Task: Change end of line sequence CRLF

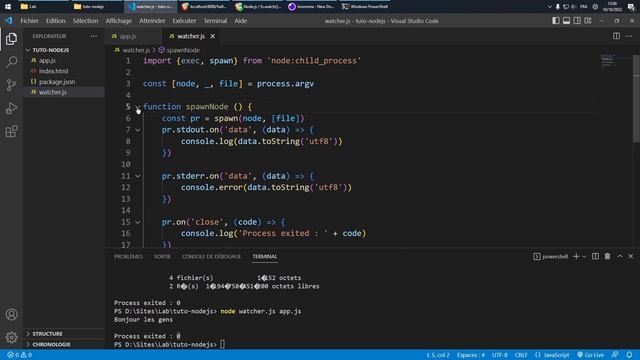Action: coord(521,355)
